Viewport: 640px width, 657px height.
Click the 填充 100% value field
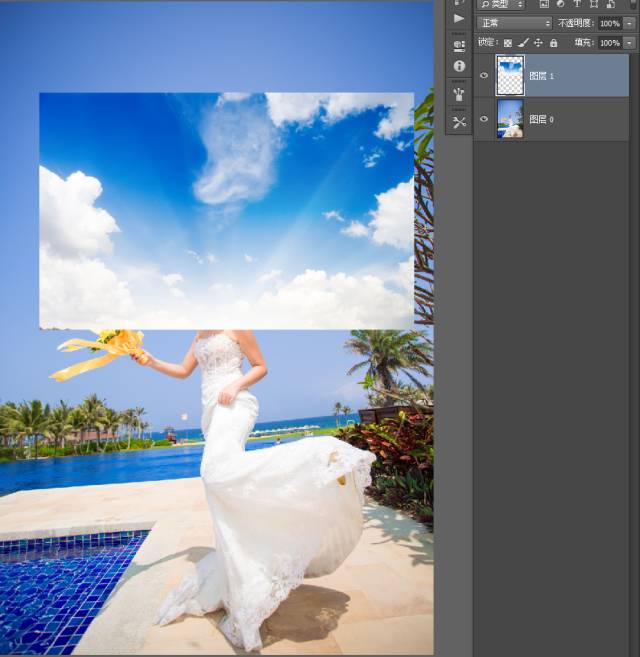pos(610,43)
